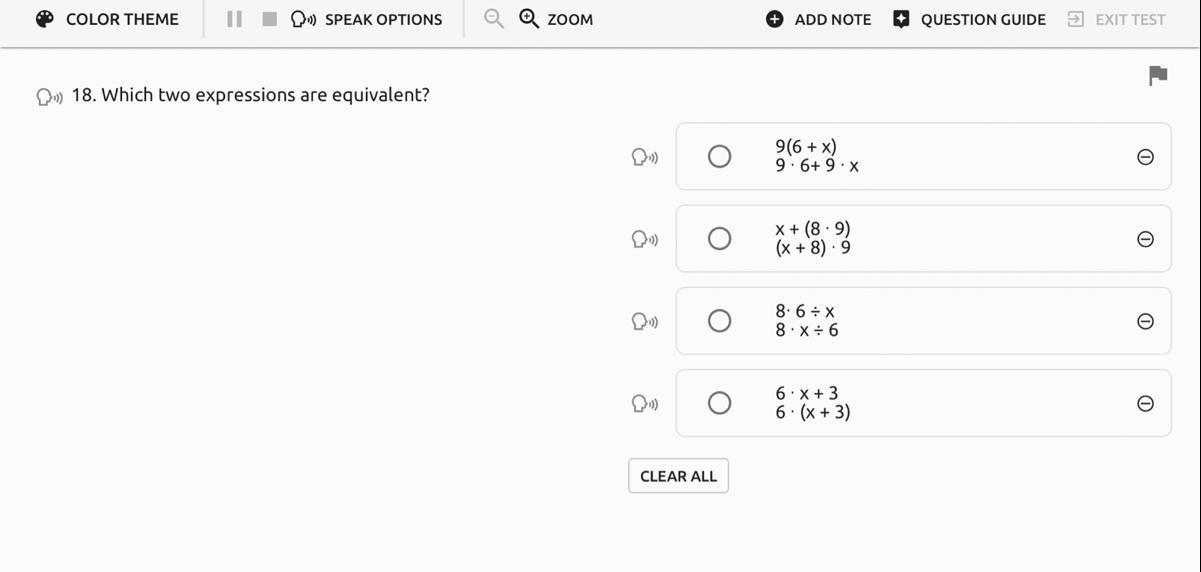This screenshot has width=1201, height=572.
Task: Open the Color Theme palette
Action: click(x=107, y=19)
